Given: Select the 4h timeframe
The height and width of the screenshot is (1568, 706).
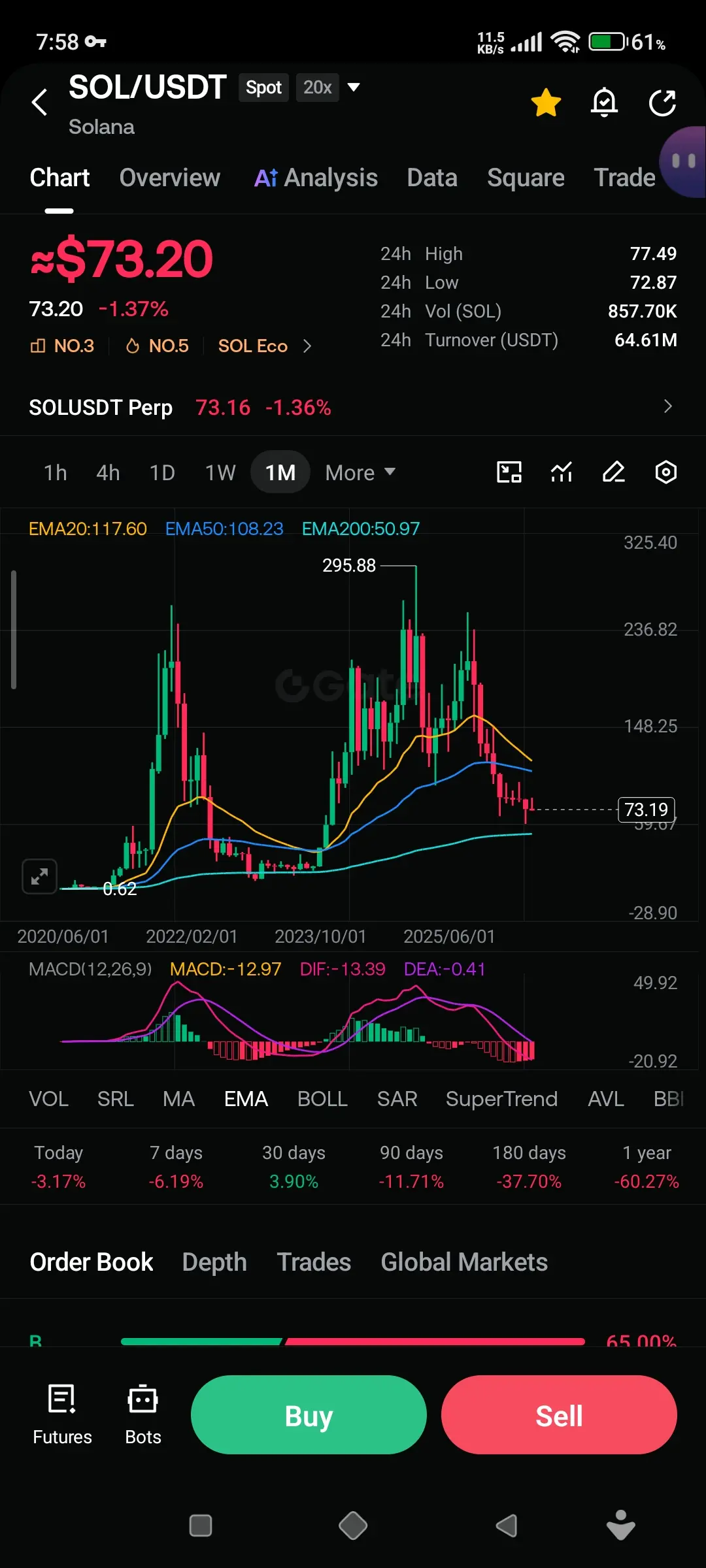Looking at the screenshot, I should [108, 472].
